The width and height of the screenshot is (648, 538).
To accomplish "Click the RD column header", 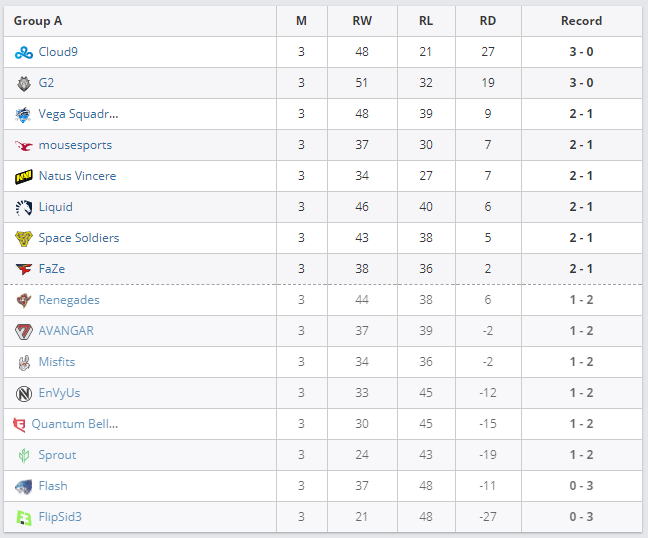I will click(x=487, y=21).
